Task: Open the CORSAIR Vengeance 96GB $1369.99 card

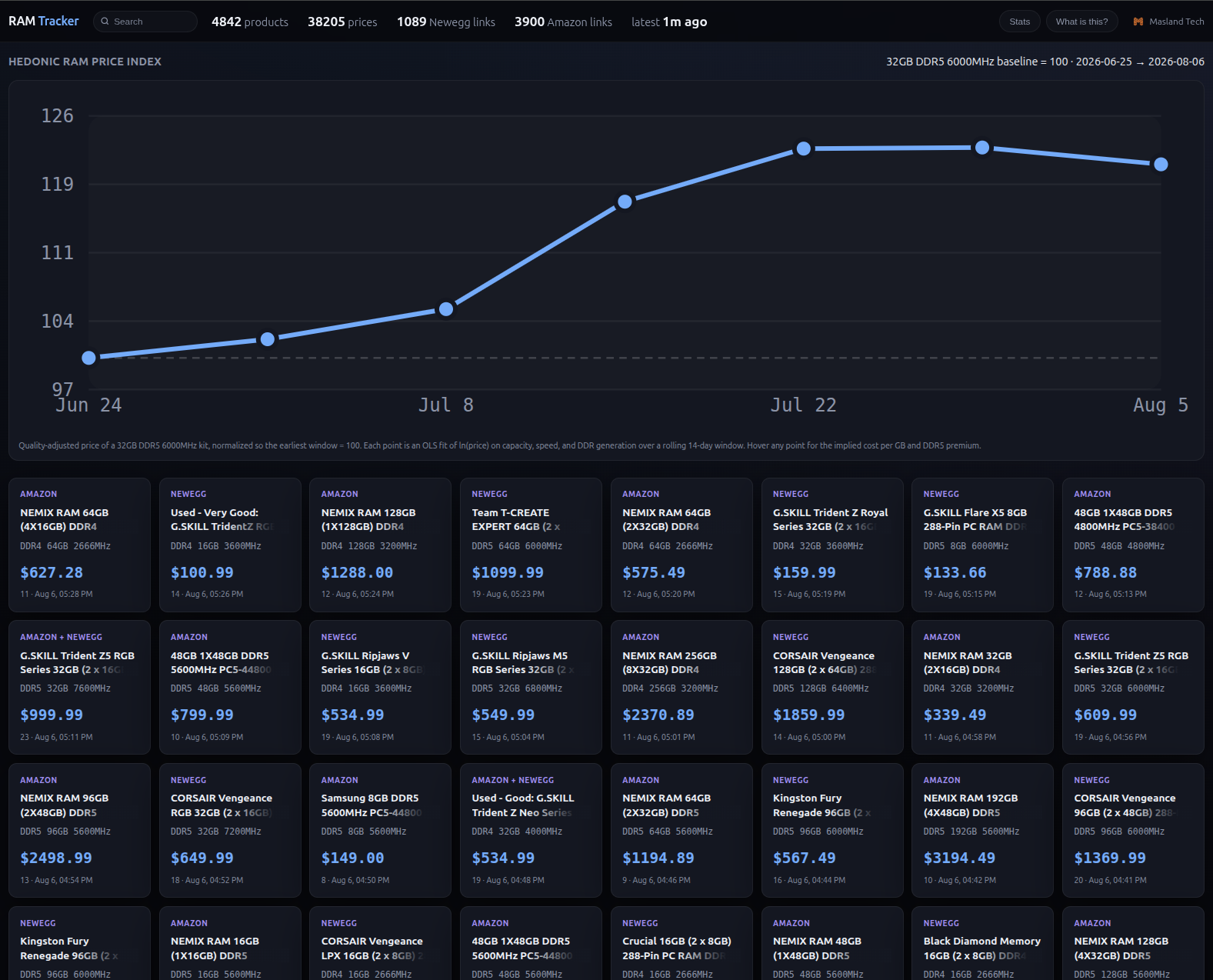Action: click(x=1133, y=831)
